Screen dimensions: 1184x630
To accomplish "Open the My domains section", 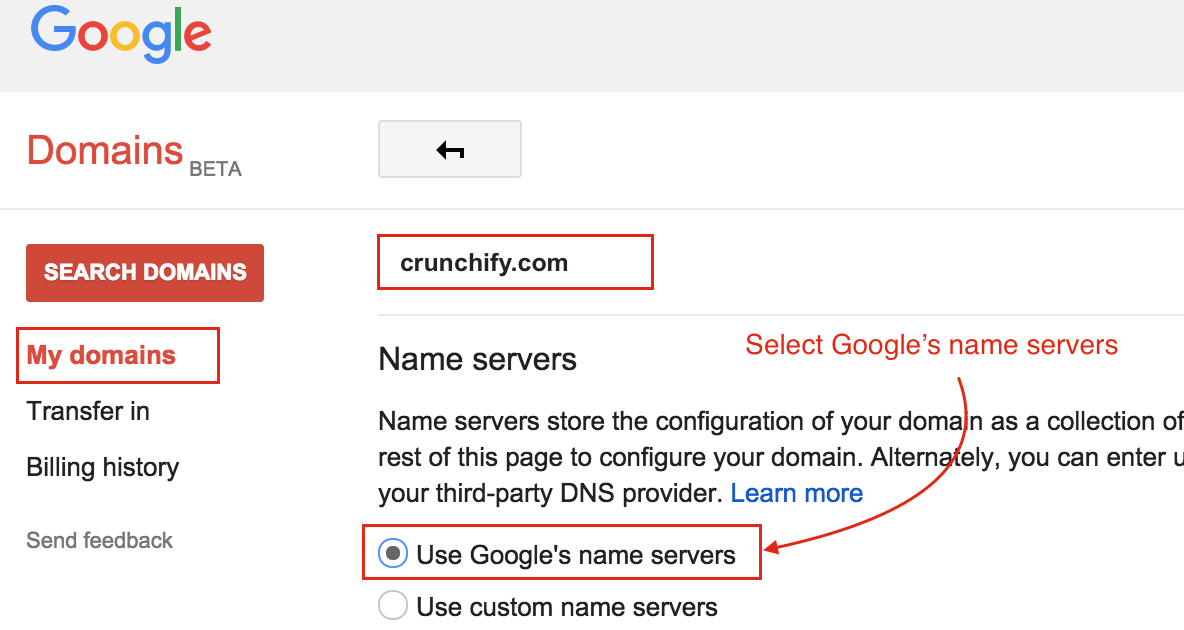I will click(101, 355).
